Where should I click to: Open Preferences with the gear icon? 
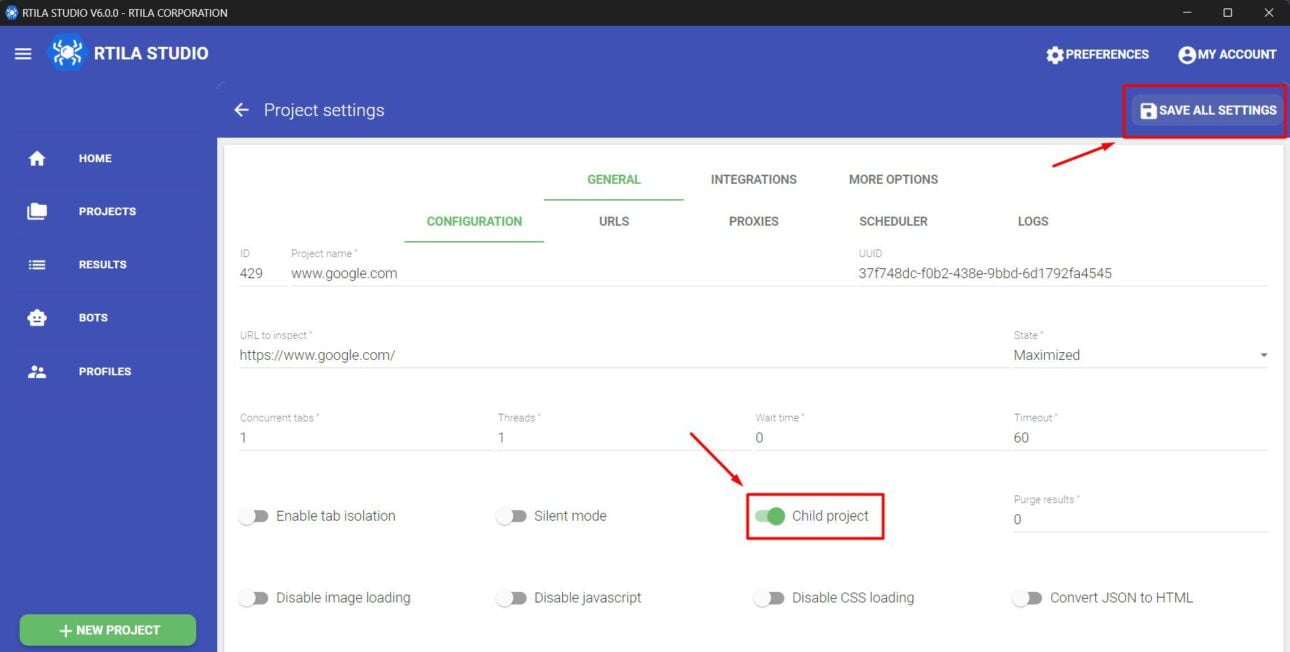(1055, 55)
